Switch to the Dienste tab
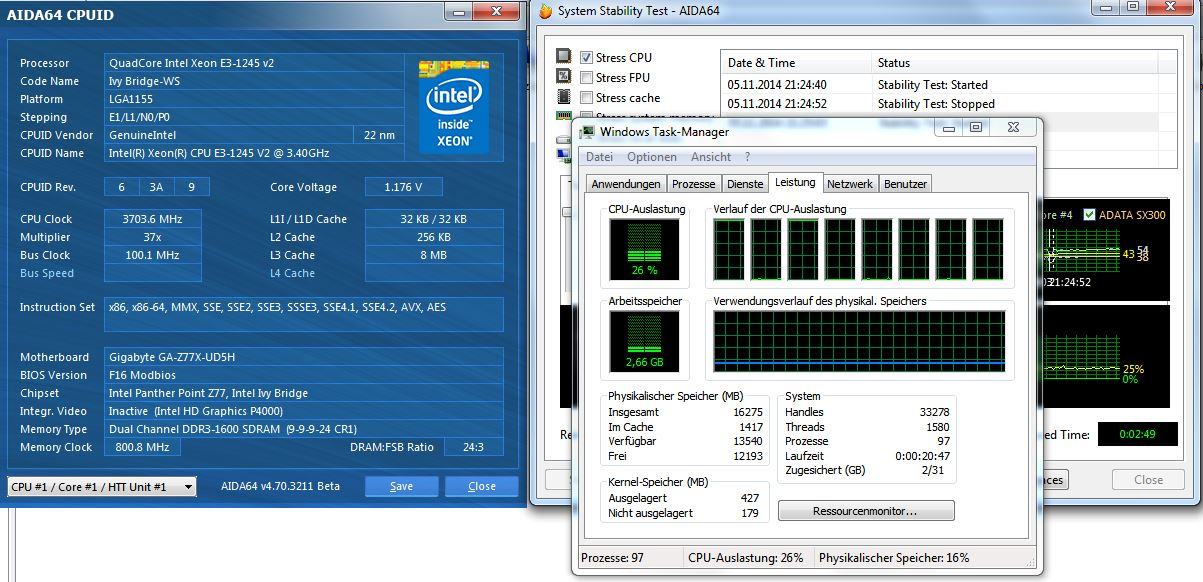1203x582 pixels. [x=745, y=184]
